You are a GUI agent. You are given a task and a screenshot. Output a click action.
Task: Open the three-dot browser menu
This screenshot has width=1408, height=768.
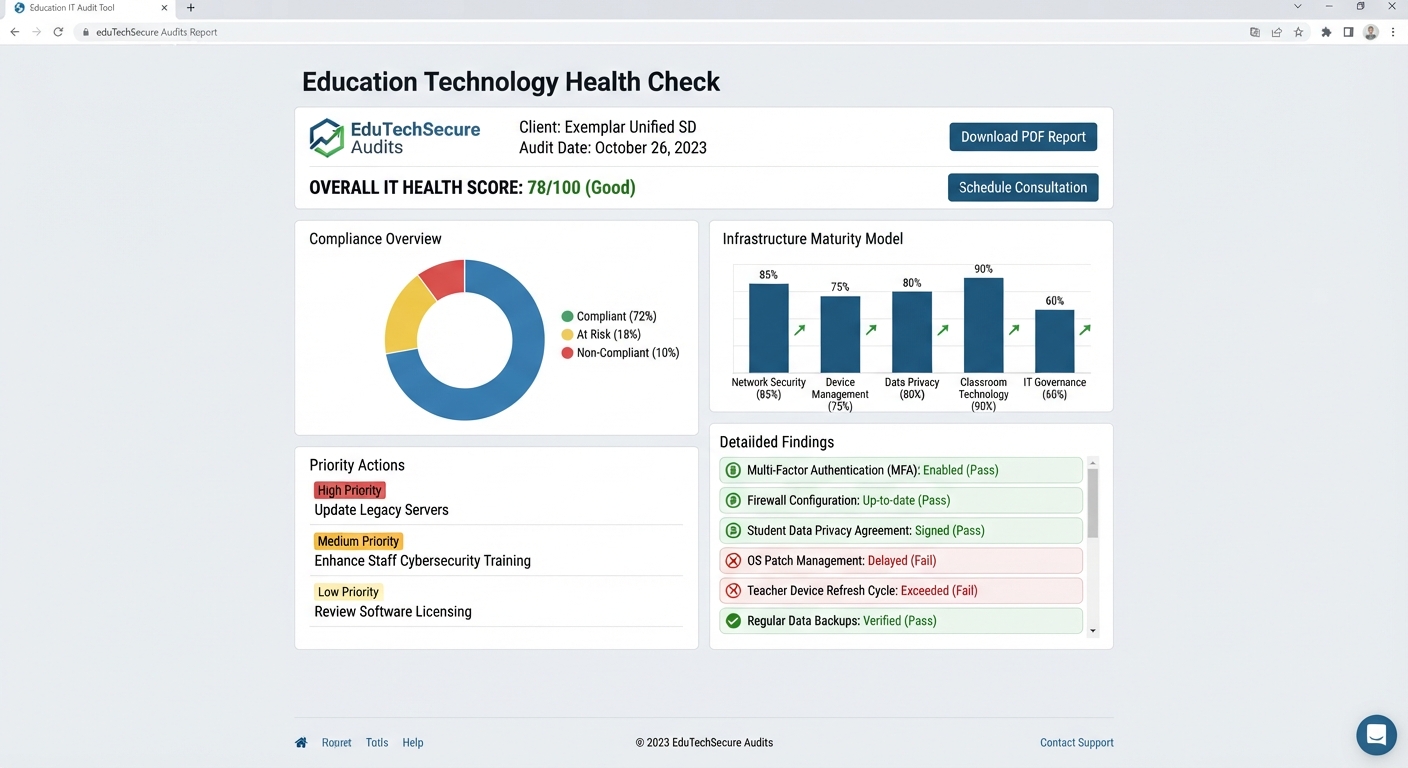[1393, 32]
